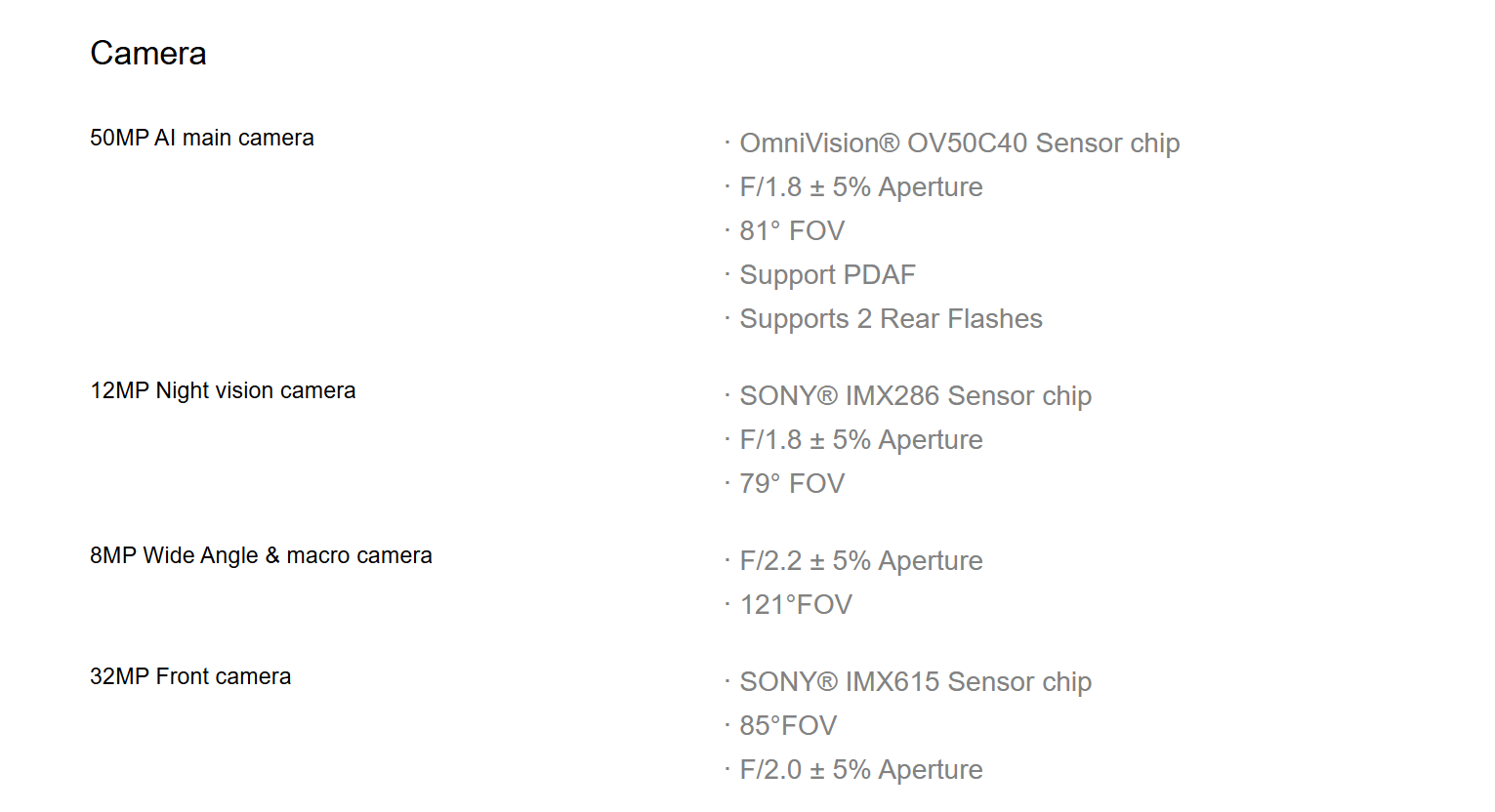Click the aperture line under IMX286

(x=861, y=440)
